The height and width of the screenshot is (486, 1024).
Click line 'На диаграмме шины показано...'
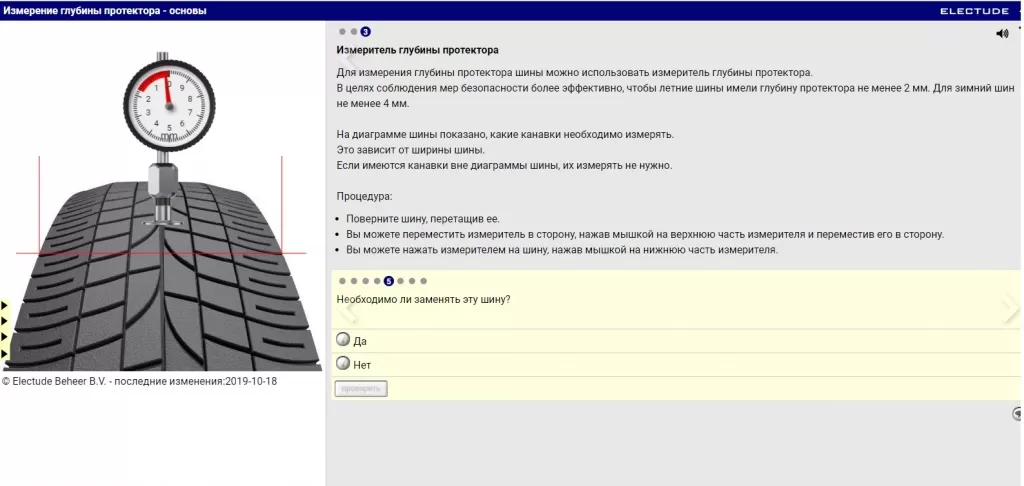click(x=505, y=134)
